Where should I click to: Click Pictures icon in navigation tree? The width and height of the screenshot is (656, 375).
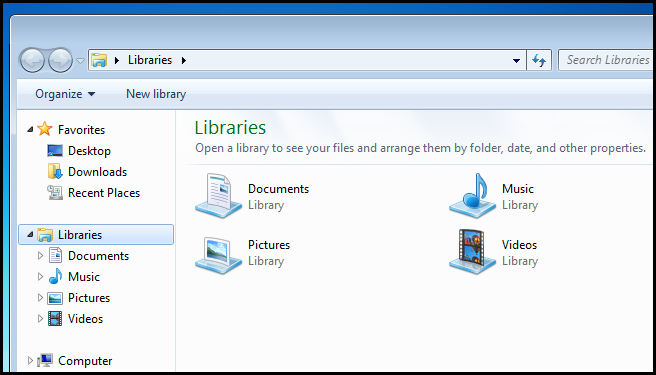pyautogui.click(x=55, y=298)
